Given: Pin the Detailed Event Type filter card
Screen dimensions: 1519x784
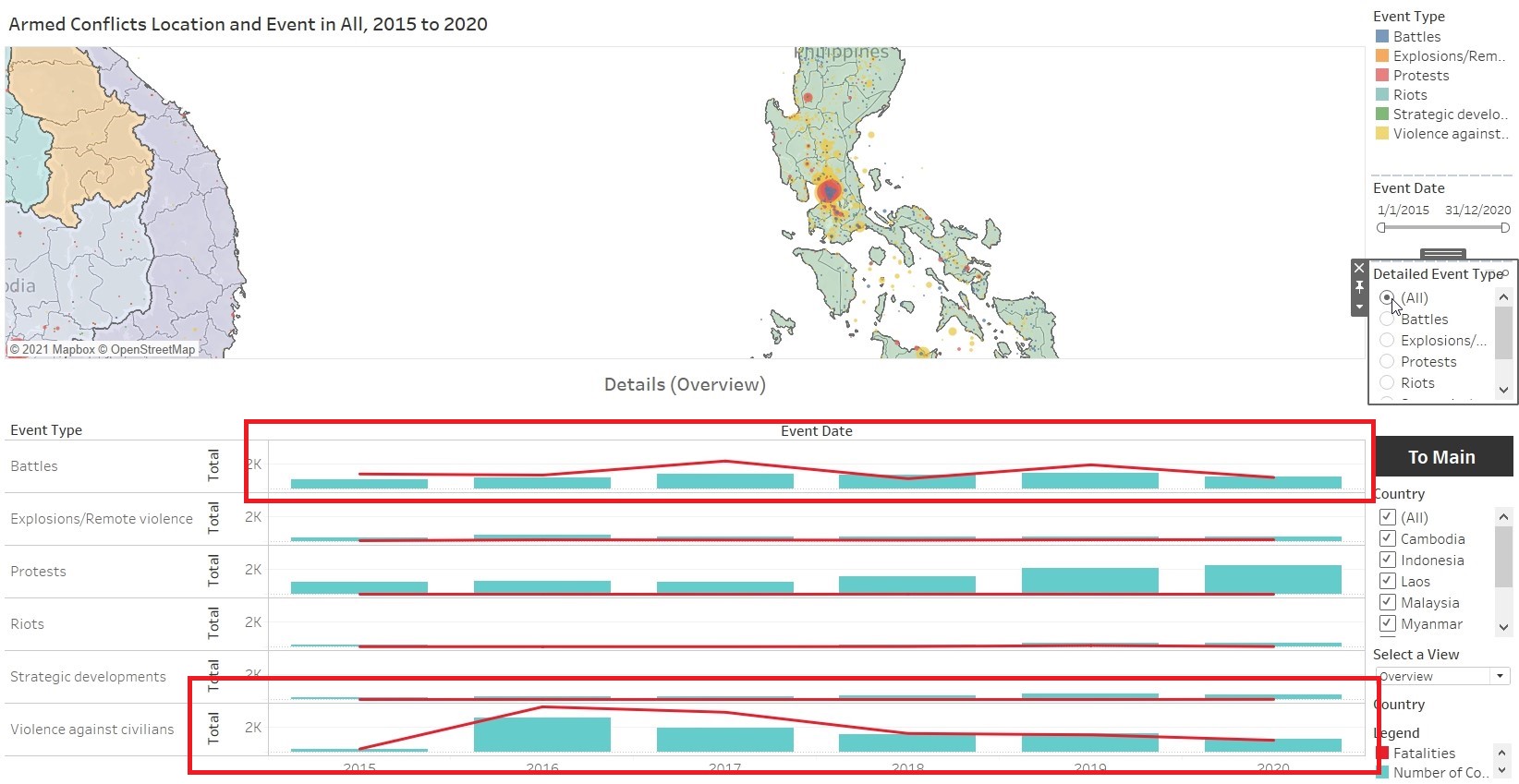Looking at the screenshot, I should coord(1358,287).
